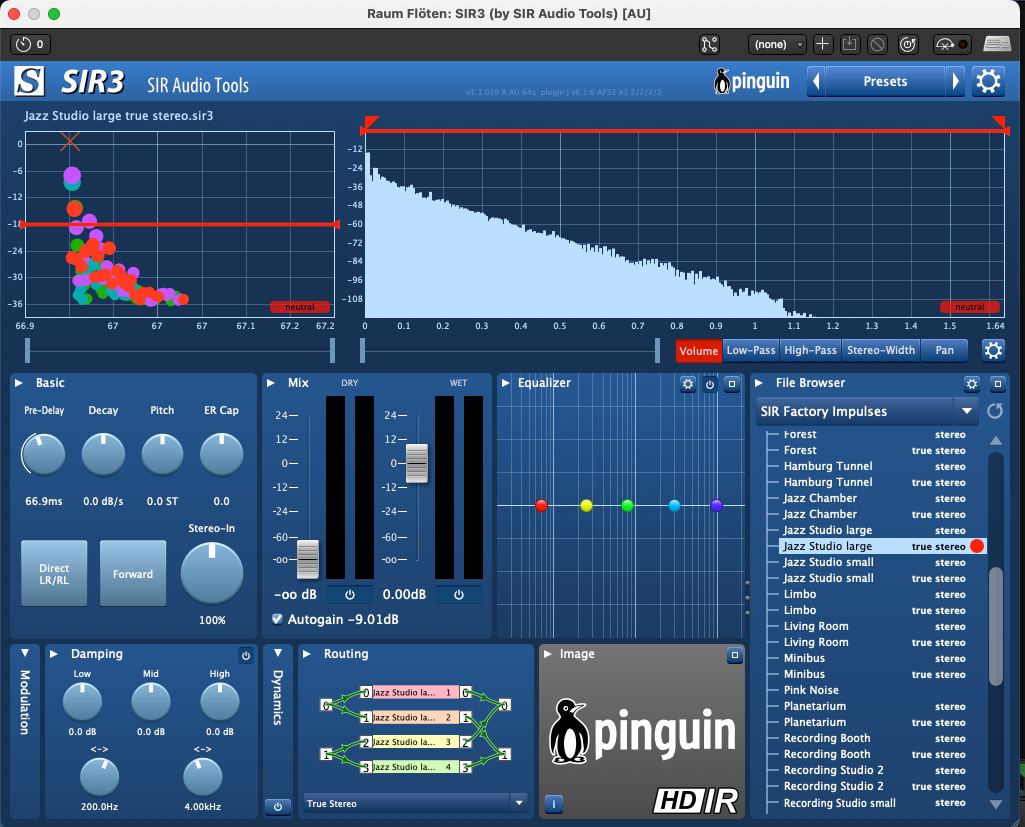
Task: Toggle the Damping power button
Action: tap(246, 655)
